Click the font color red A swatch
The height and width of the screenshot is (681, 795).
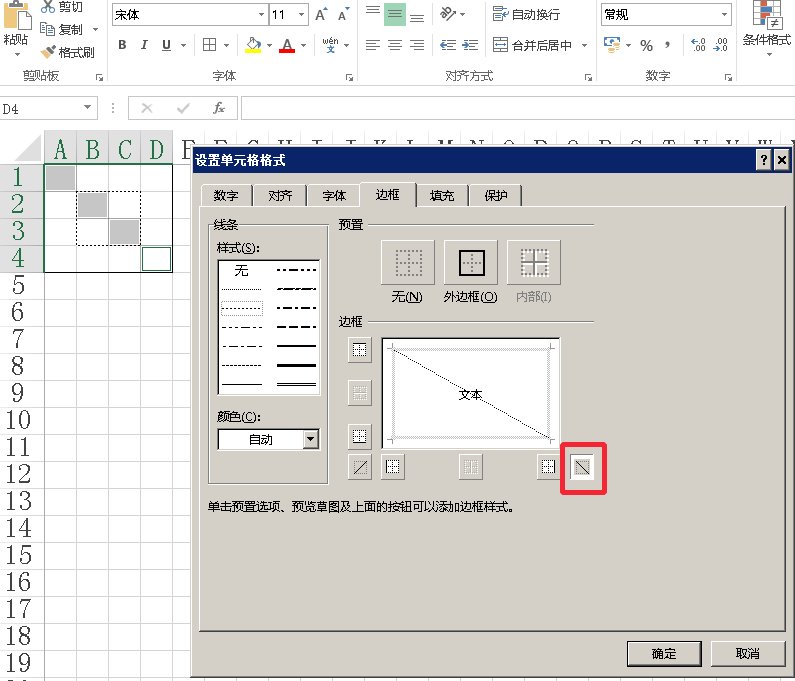pos(288,45)
